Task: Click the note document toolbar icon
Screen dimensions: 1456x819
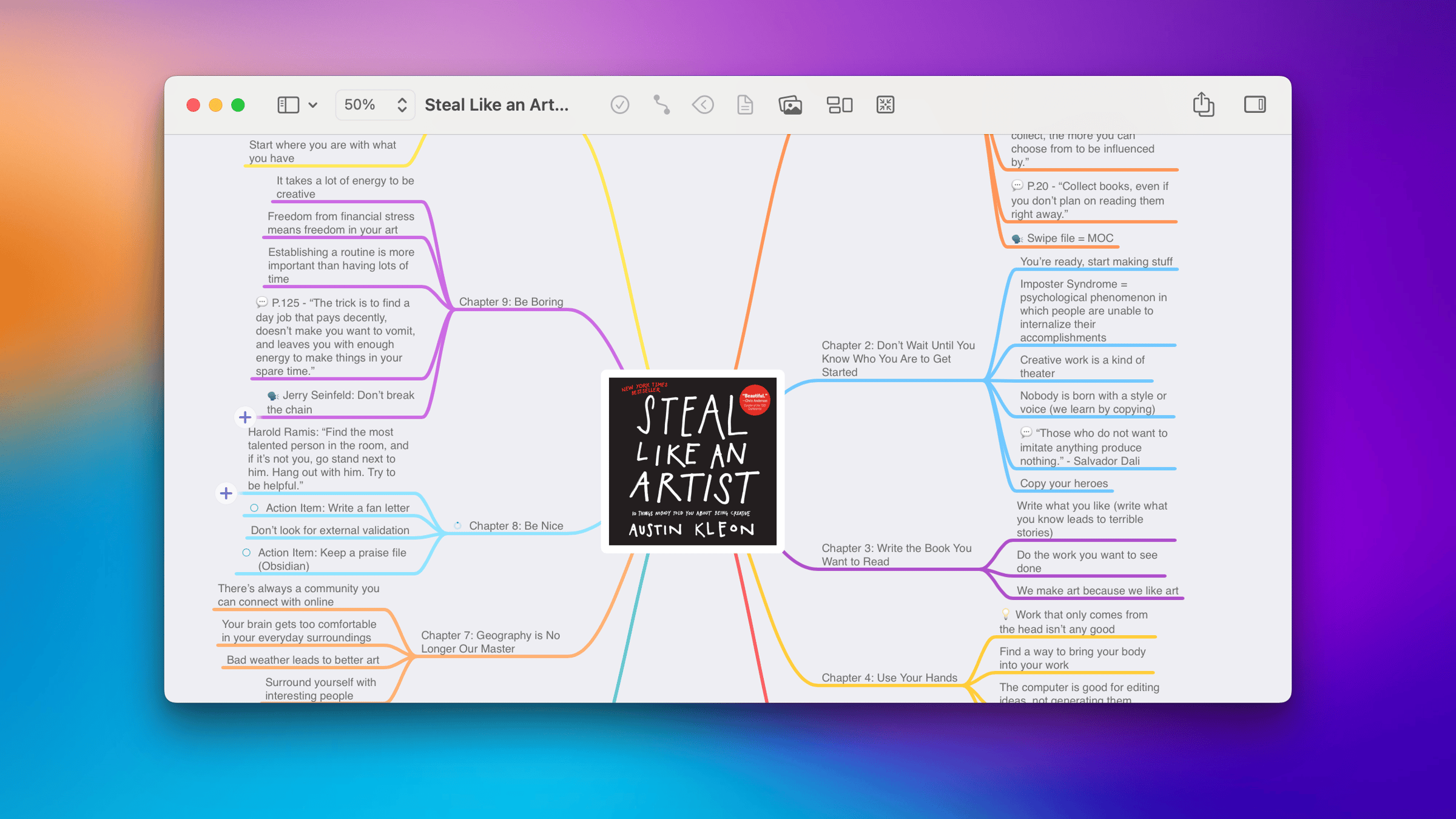Action: 745,105
